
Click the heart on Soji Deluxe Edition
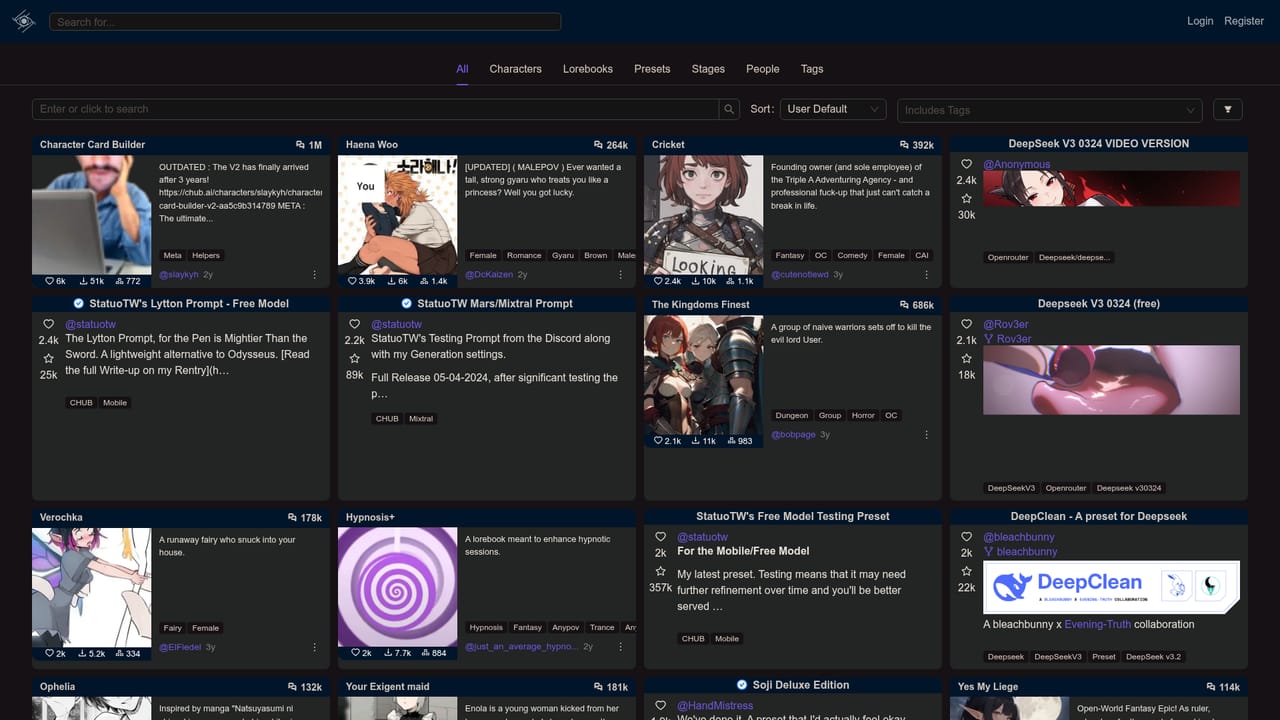click(x=660, y=706)
